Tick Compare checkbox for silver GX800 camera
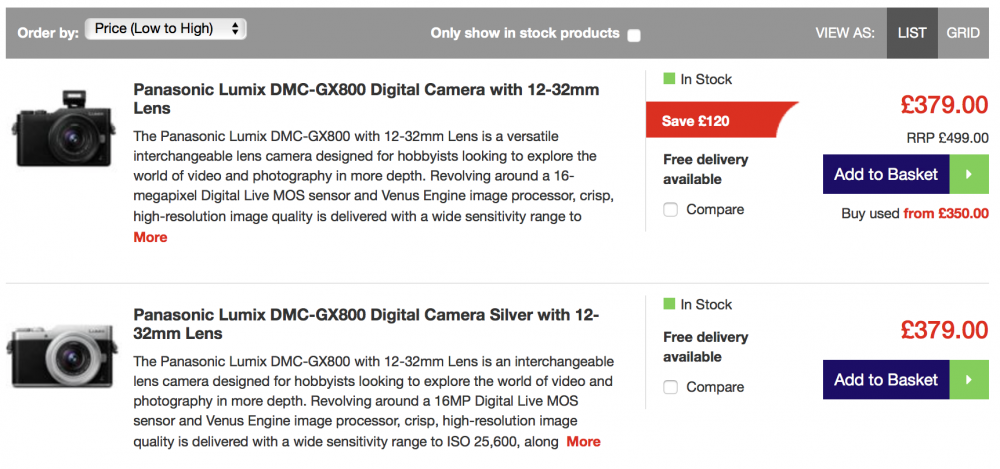The width and height of the screenshot is (1000, 469). (671, 387)
